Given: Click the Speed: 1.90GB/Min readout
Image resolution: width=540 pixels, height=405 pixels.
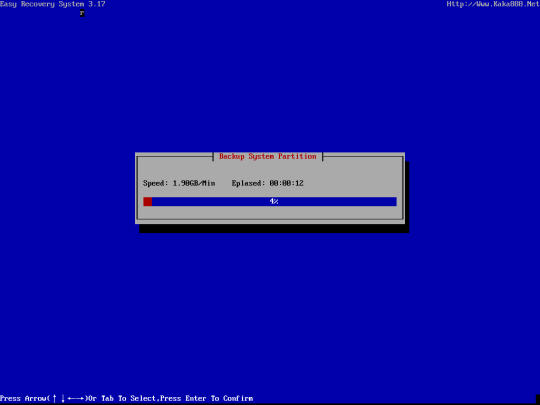Looking at the screenshot, I should point(179,183).
